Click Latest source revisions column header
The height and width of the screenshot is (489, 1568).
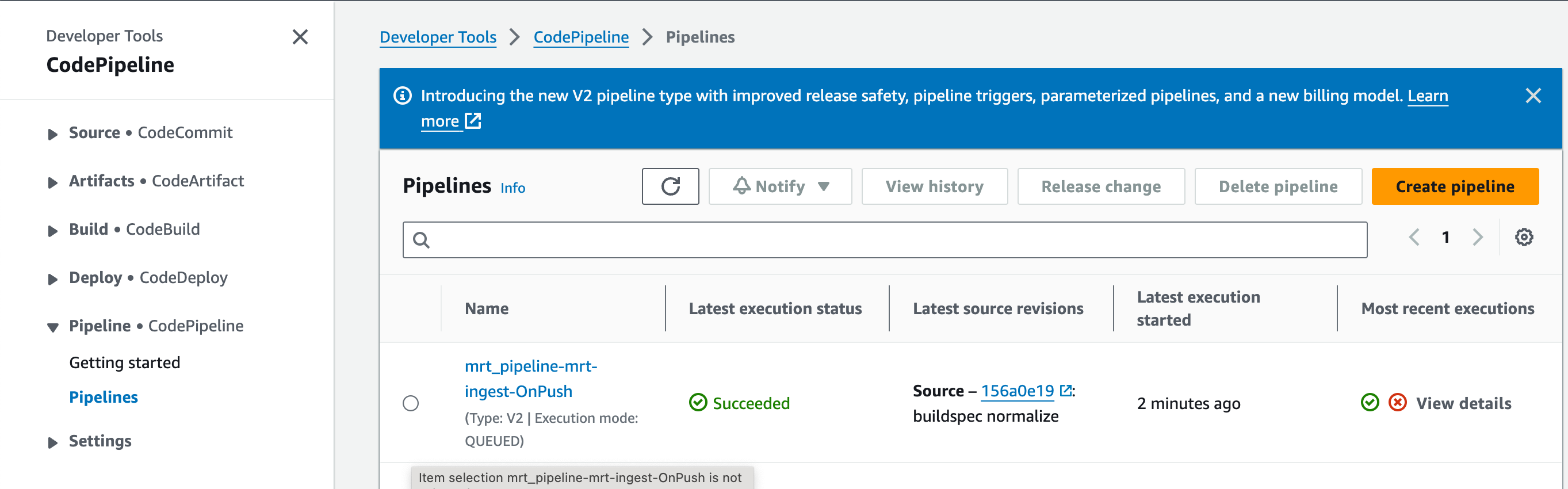(997, 308)
